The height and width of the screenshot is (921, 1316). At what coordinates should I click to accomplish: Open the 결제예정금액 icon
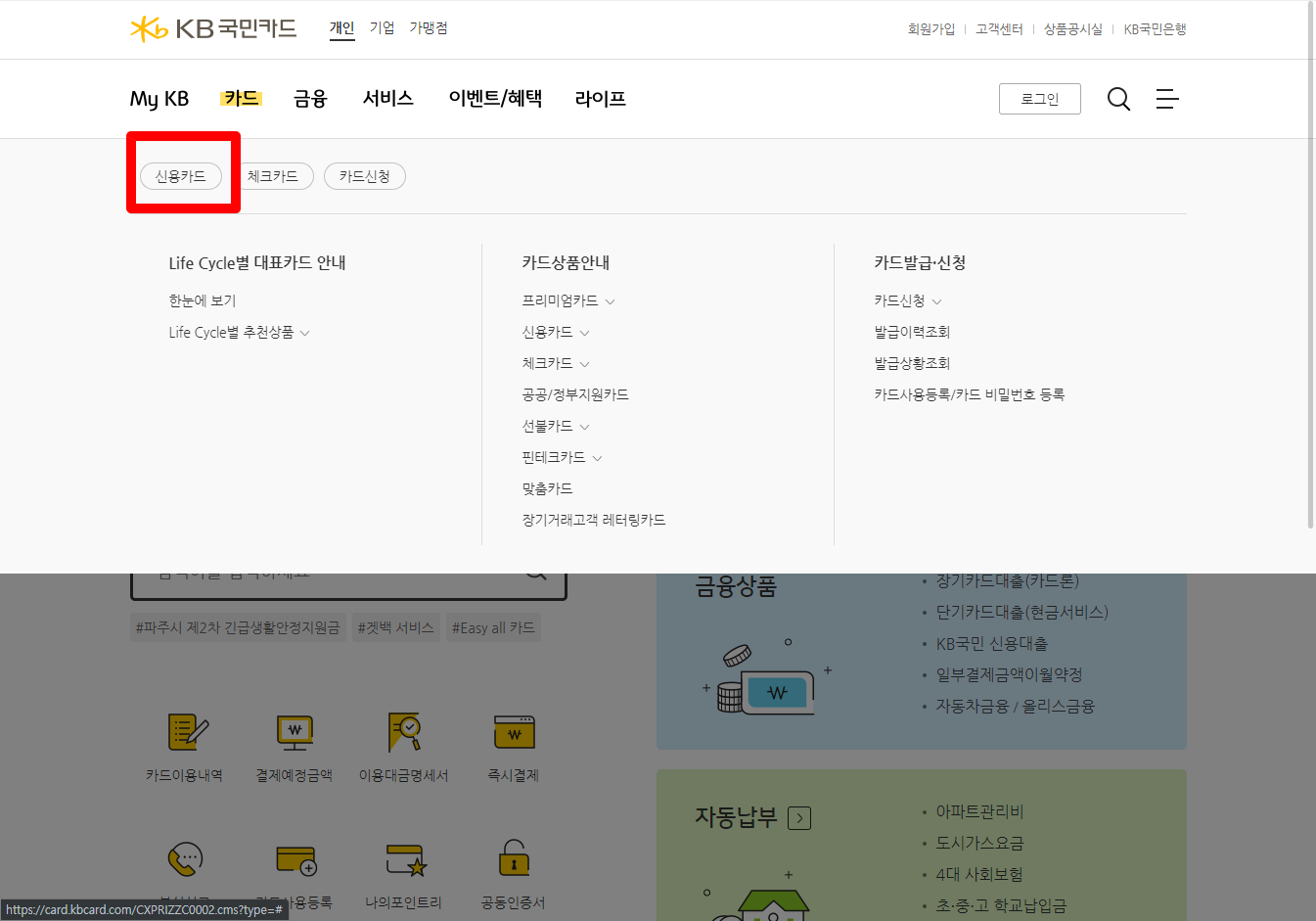[x=295, y=732]
